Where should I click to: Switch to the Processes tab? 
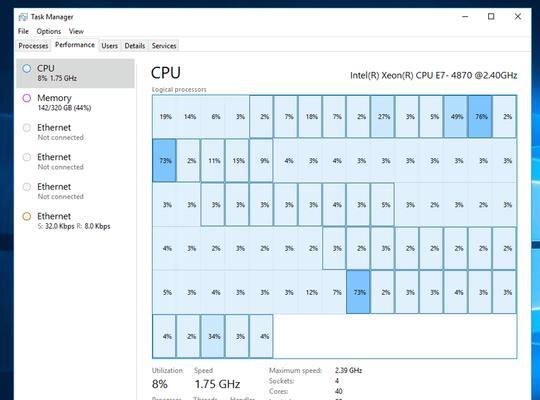33,45
